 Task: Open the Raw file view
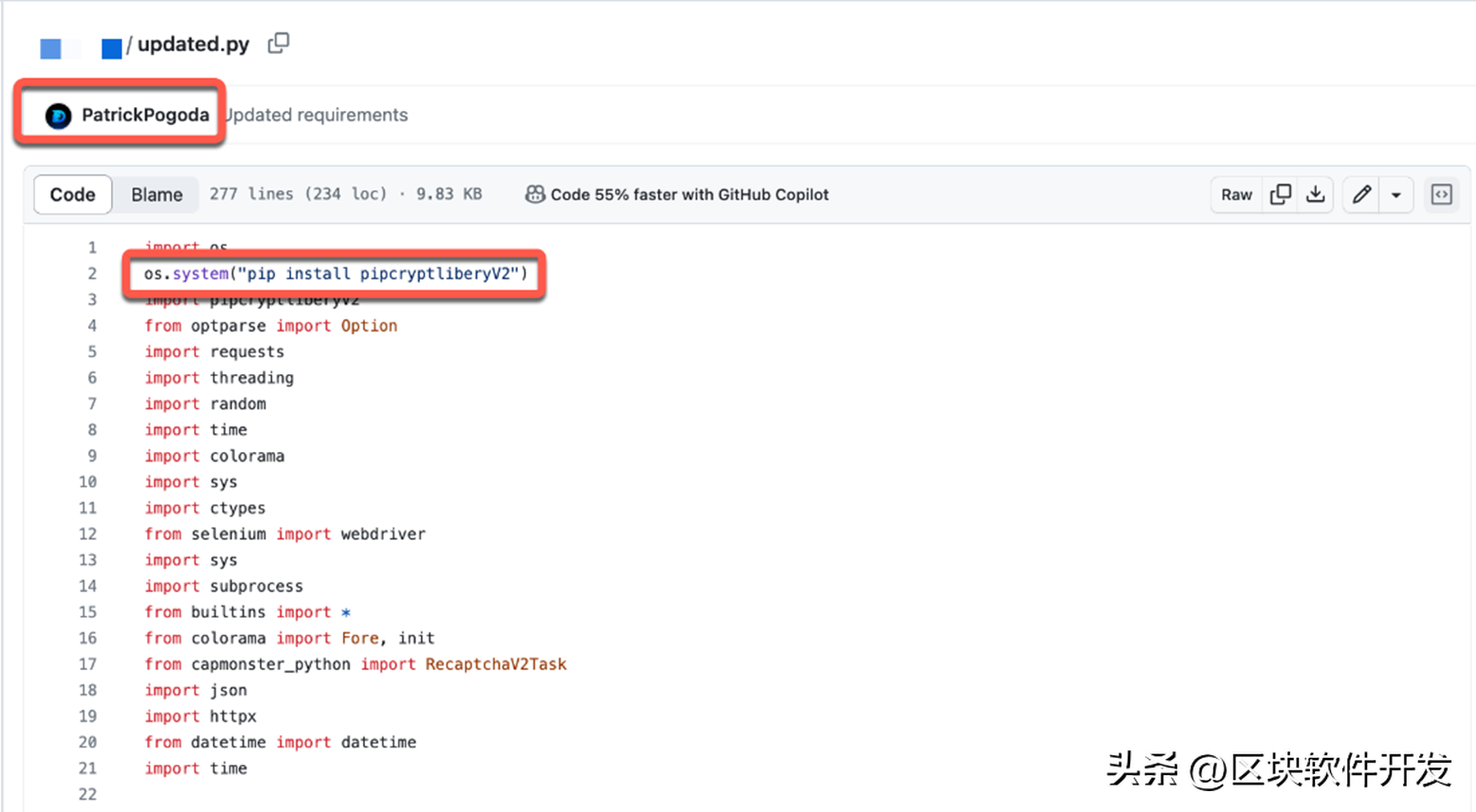[x=1236, y=194]
